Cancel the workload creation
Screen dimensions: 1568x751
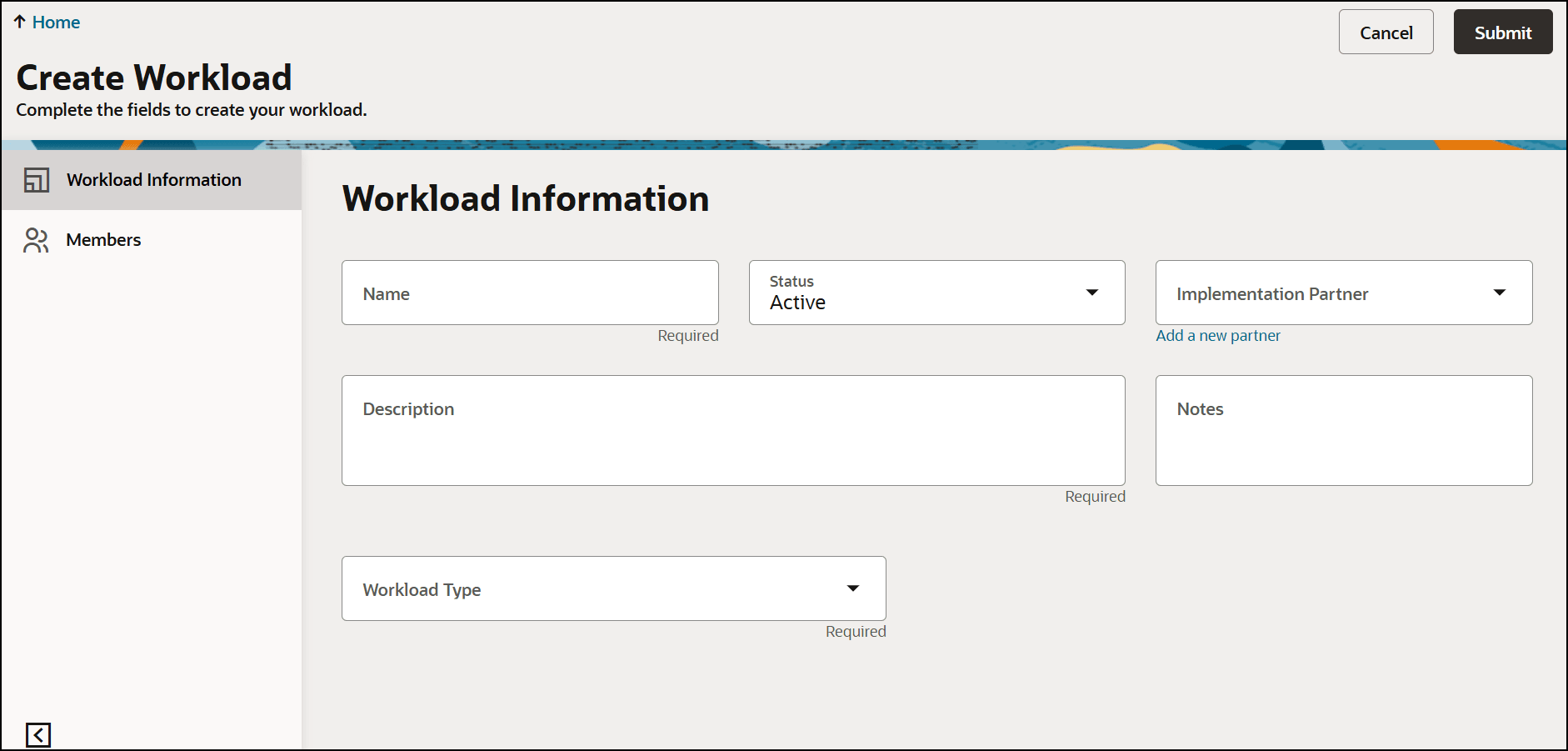[1386, 32]
